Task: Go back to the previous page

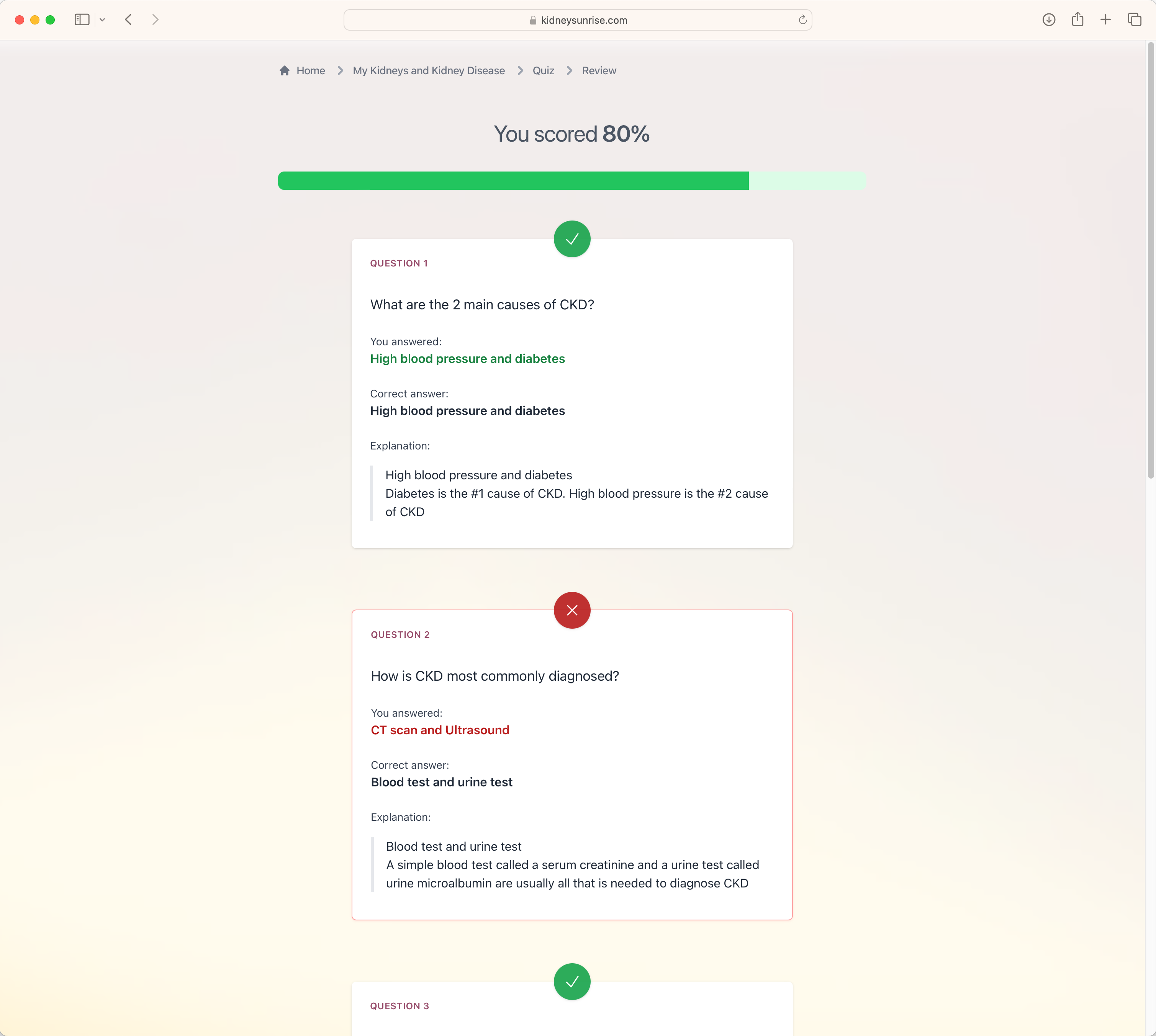Action: tap(128, 20)
